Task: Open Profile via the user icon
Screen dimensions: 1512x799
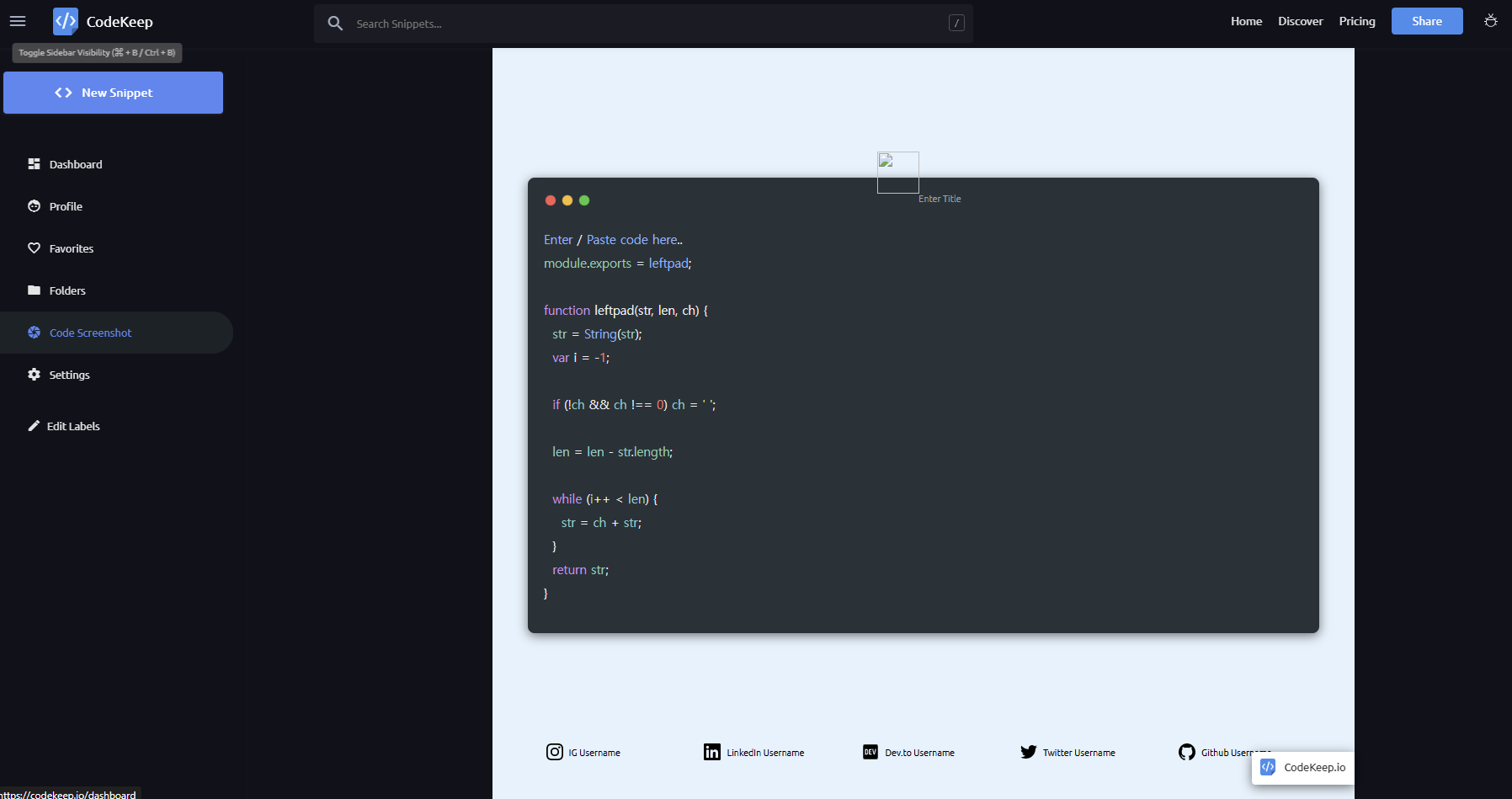Action: click(34, 205)
